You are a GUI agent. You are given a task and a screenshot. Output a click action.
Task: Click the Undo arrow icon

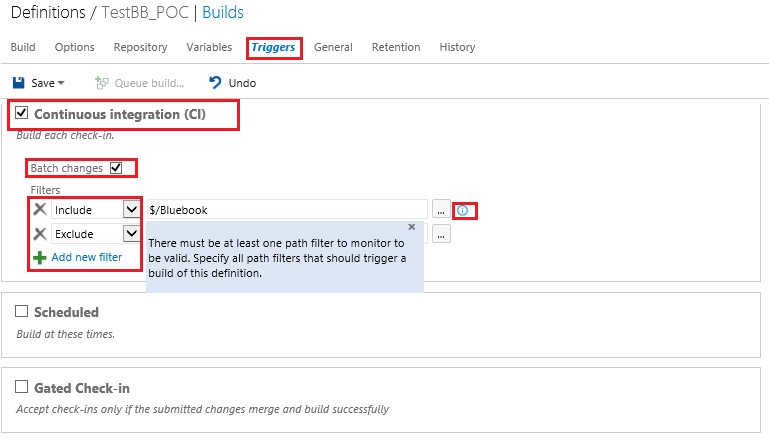(x=215, y=82)
